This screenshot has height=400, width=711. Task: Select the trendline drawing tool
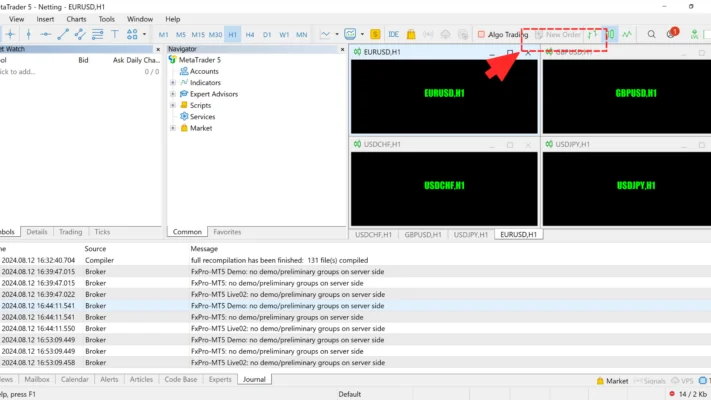(63, 34)
